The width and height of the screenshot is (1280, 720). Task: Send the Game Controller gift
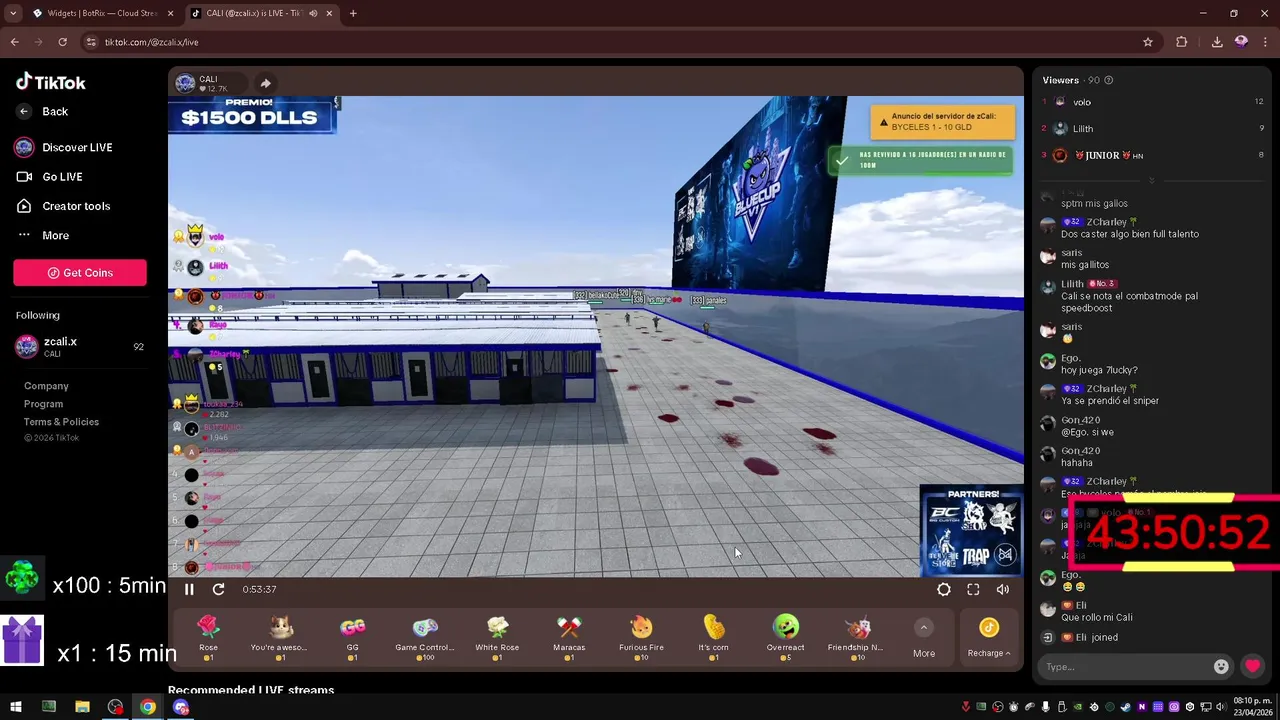tap(425, 636)
